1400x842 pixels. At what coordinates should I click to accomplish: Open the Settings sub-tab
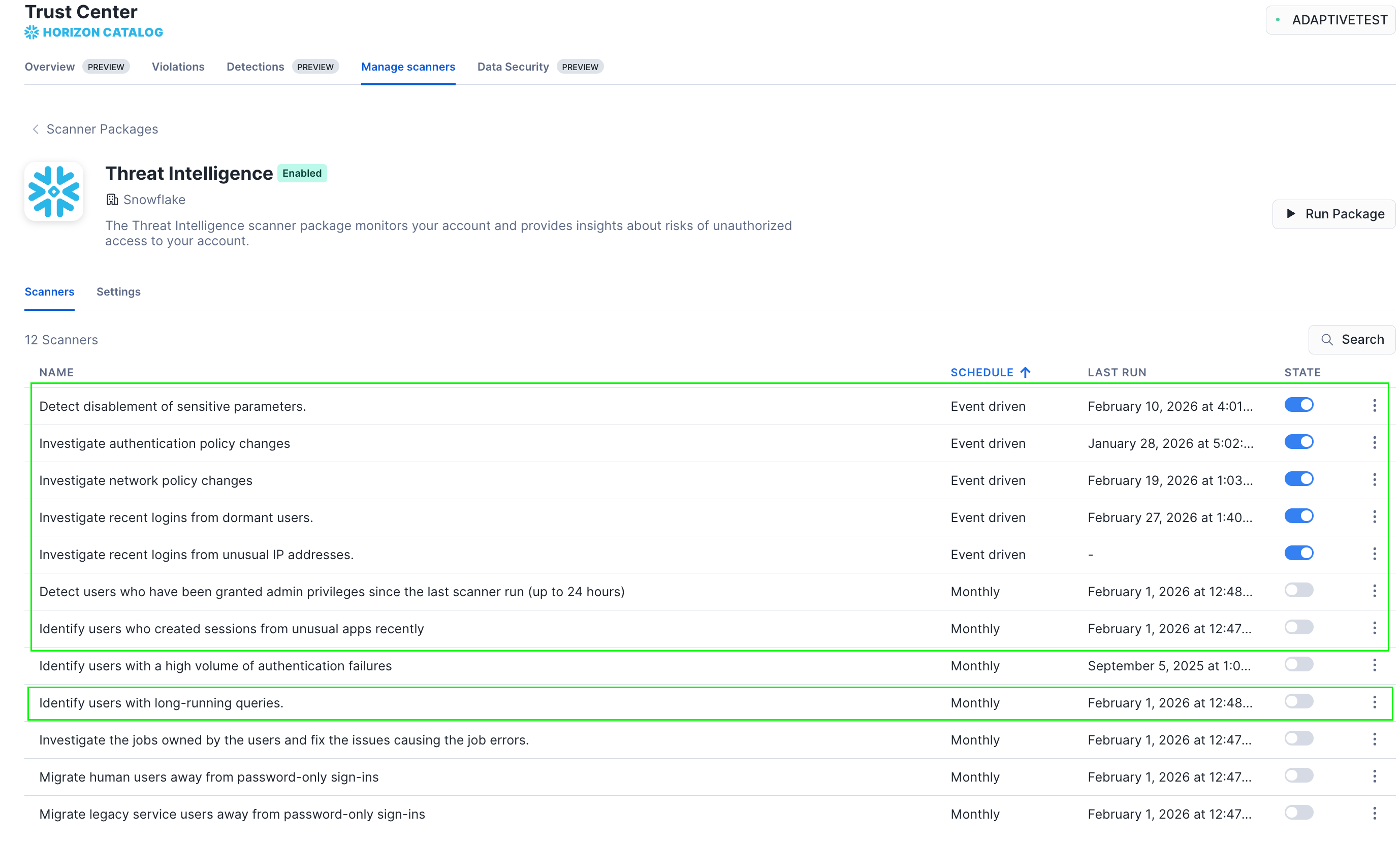click(118, 292)
